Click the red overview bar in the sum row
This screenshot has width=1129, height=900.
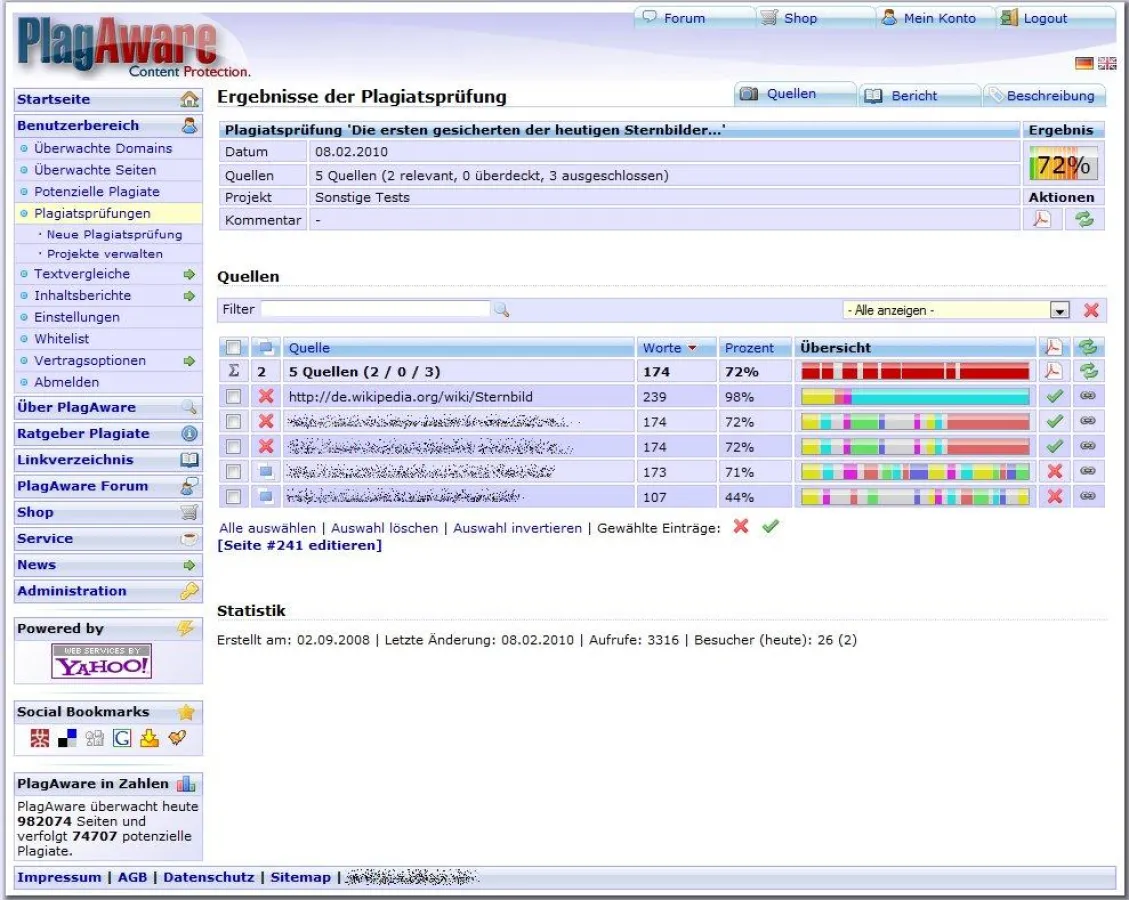click(x=914, y=372)
